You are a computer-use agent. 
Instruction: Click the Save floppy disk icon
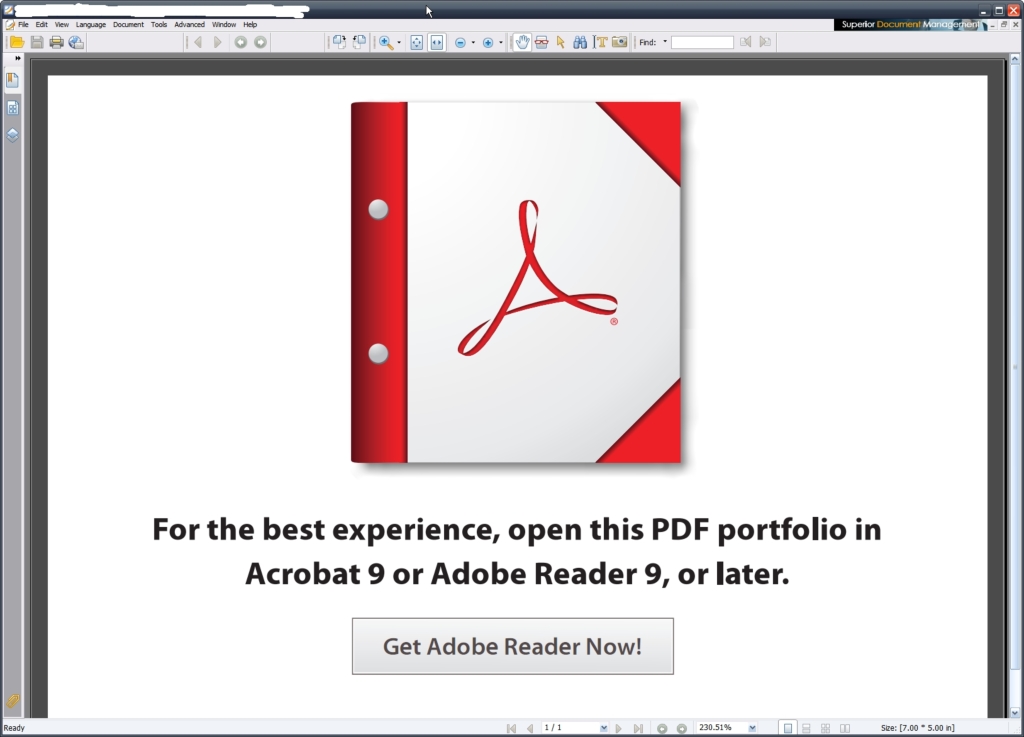tap(37, 42)
